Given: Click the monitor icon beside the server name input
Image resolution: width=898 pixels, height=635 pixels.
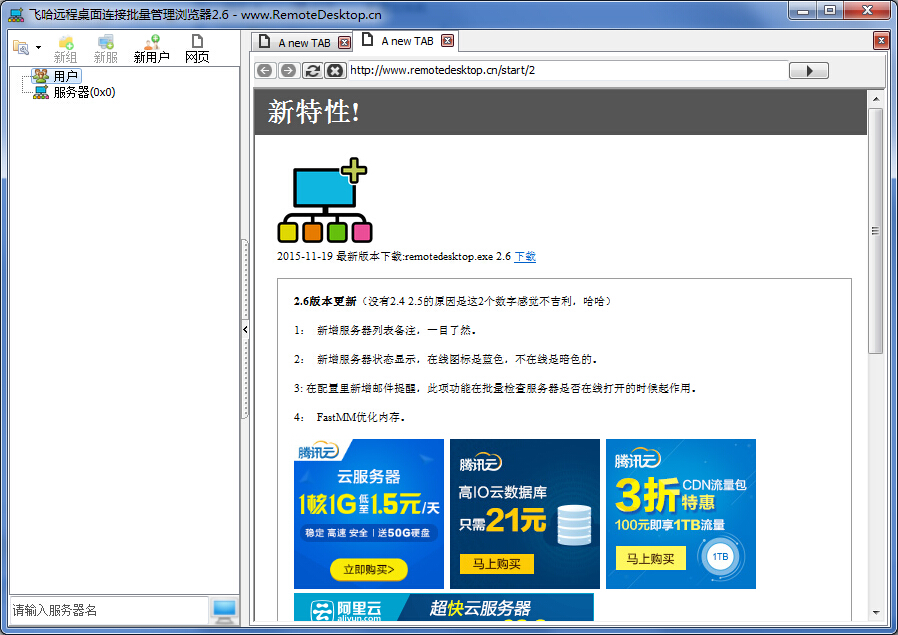Looking at the screenshot, I should coord(222,609).
